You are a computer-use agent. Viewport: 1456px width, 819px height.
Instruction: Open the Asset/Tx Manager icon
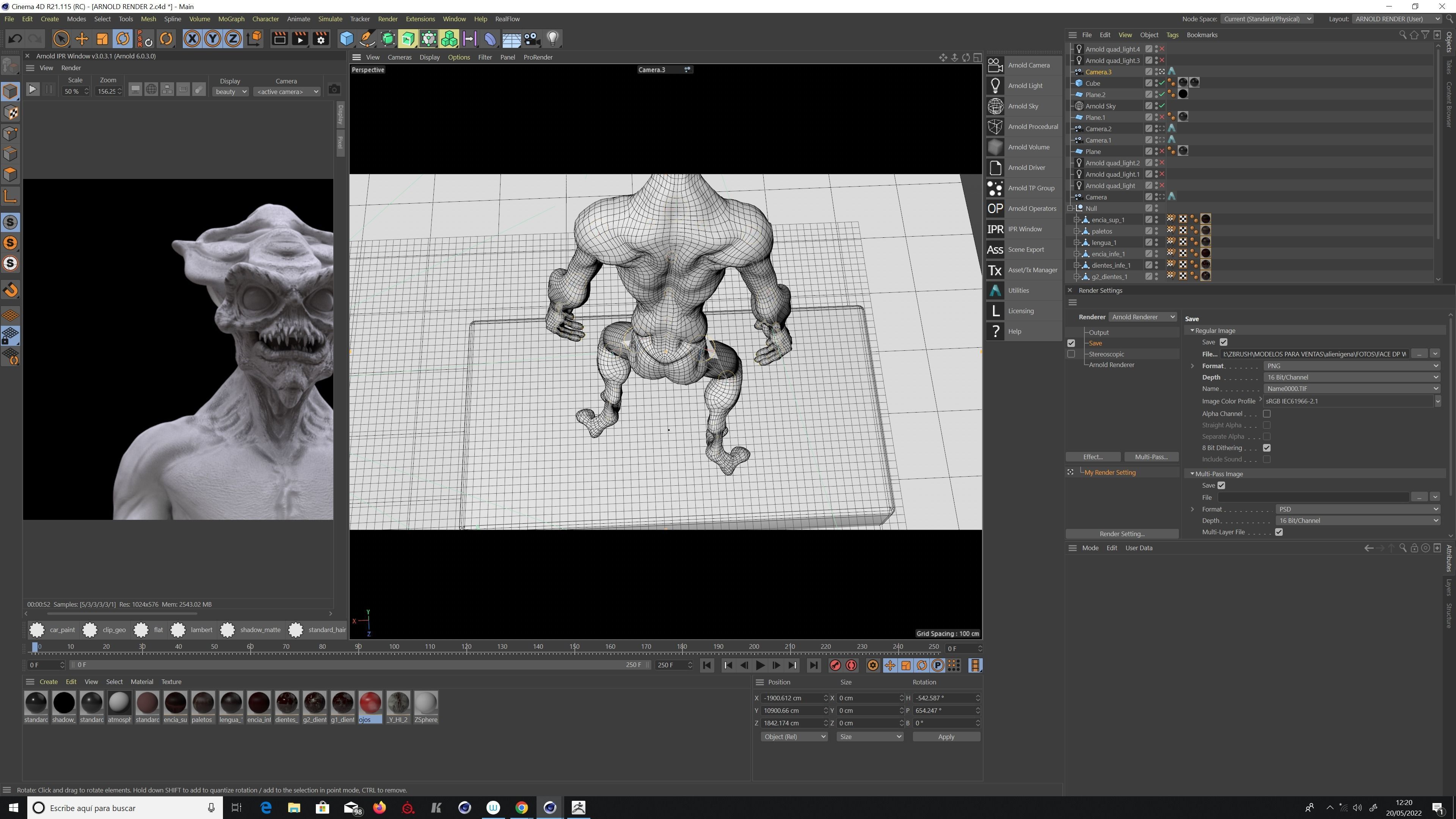point(995,270)
